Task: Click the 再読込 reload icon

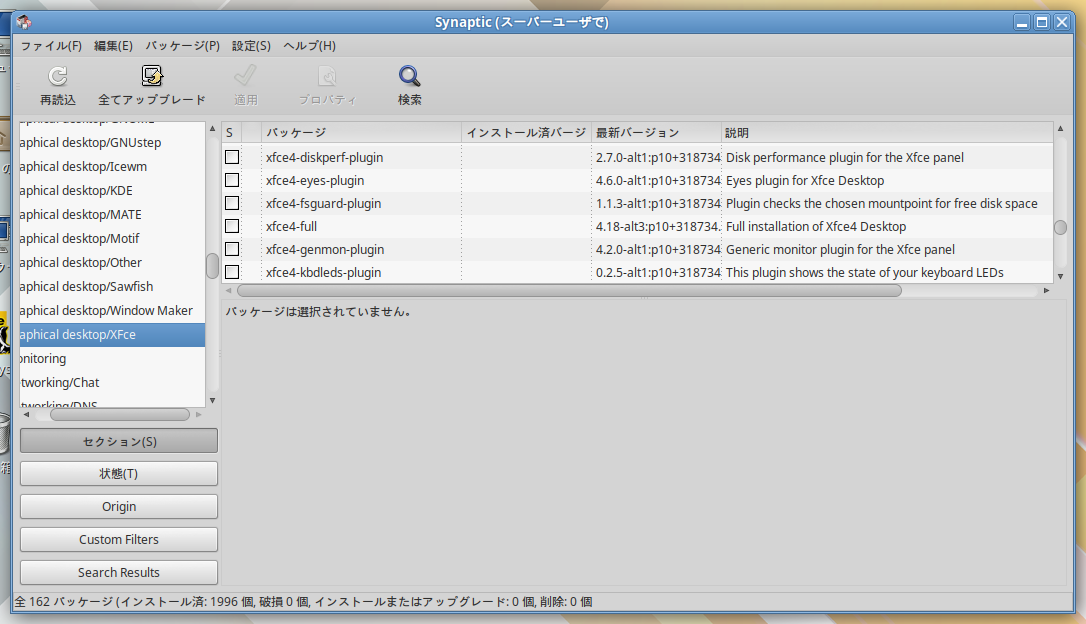Action: tap(57, 75)
